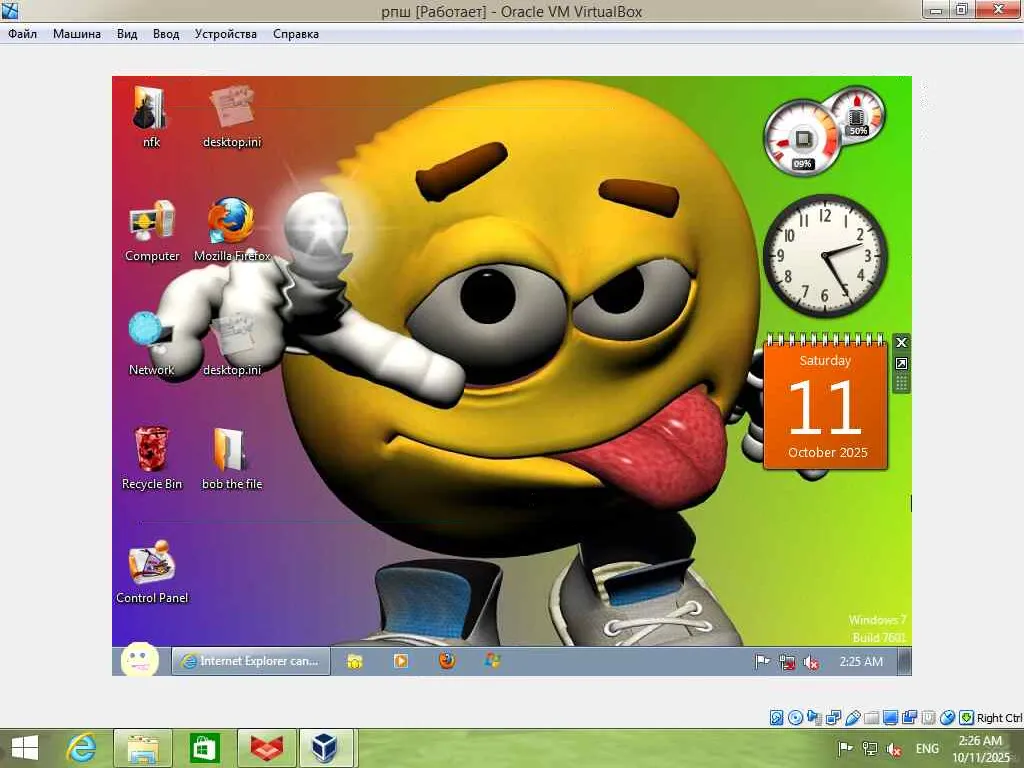Select the Computer desktop icon
Viewport: 1024px width, 768px height.
click(x=152, y=230)
